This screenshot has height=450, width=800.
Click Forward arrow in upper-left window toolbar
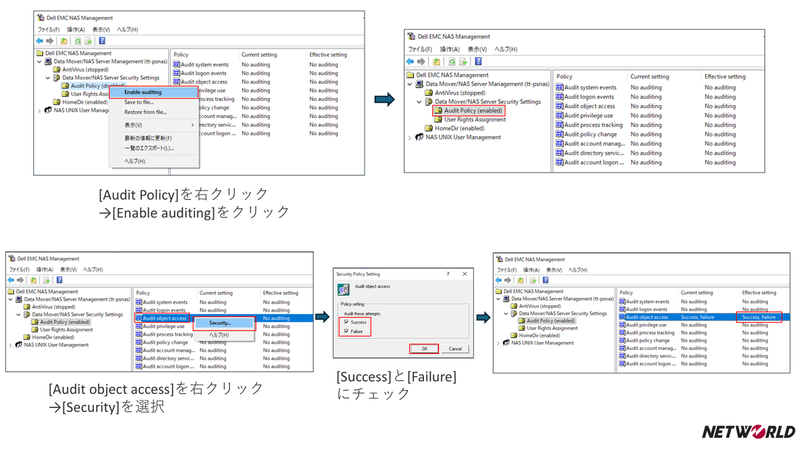[x=49, y=41]
